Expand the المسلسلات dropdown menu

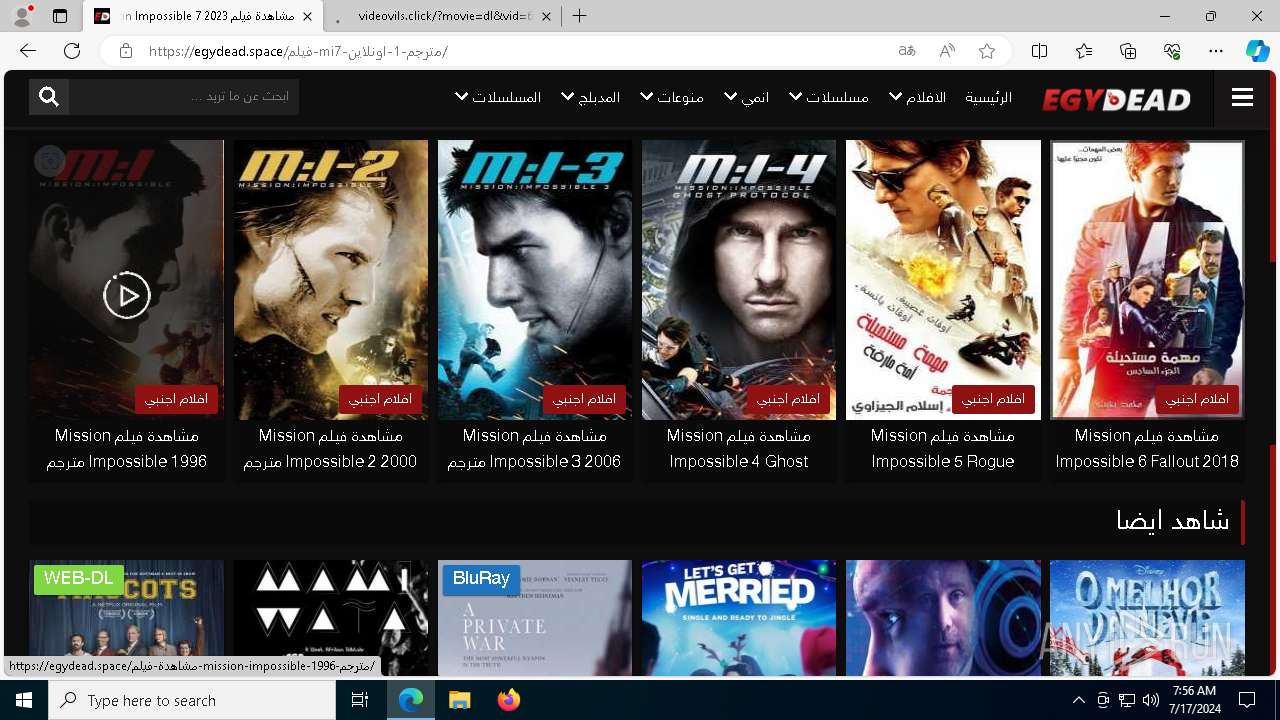[498, 97]
